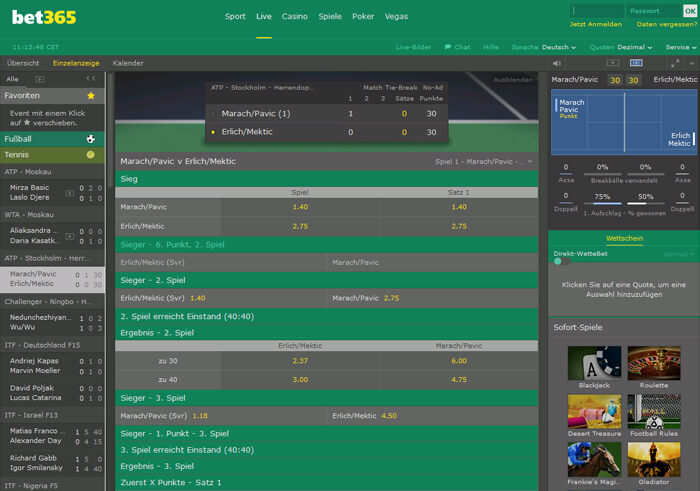The height and width of the screenshot is (491, 700).
Task: Click the speaker sound icon
Action: pyautogui.click(x=557, y=63)
